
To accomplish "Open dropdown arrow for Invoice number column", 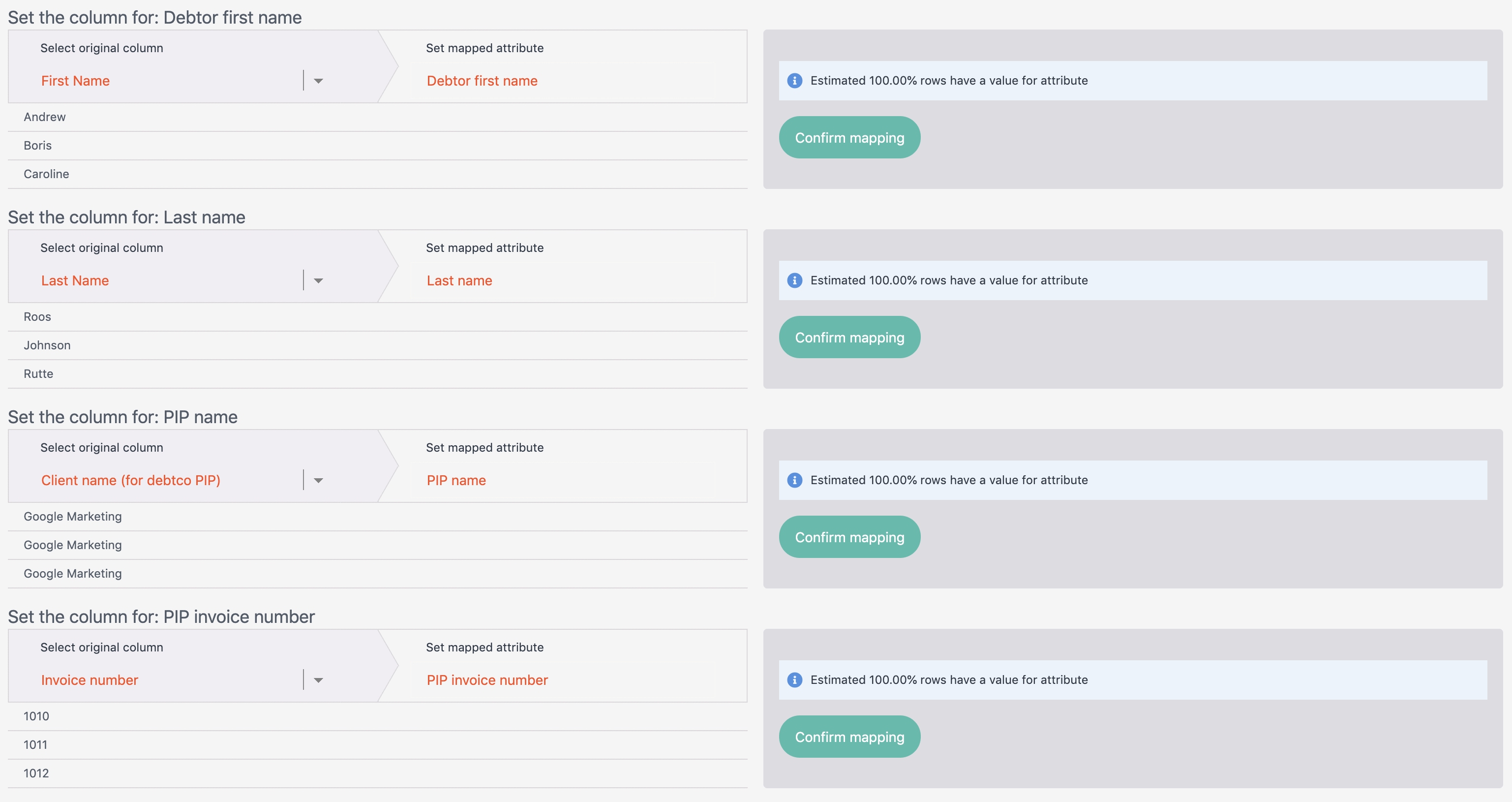I will coord(318,680).
